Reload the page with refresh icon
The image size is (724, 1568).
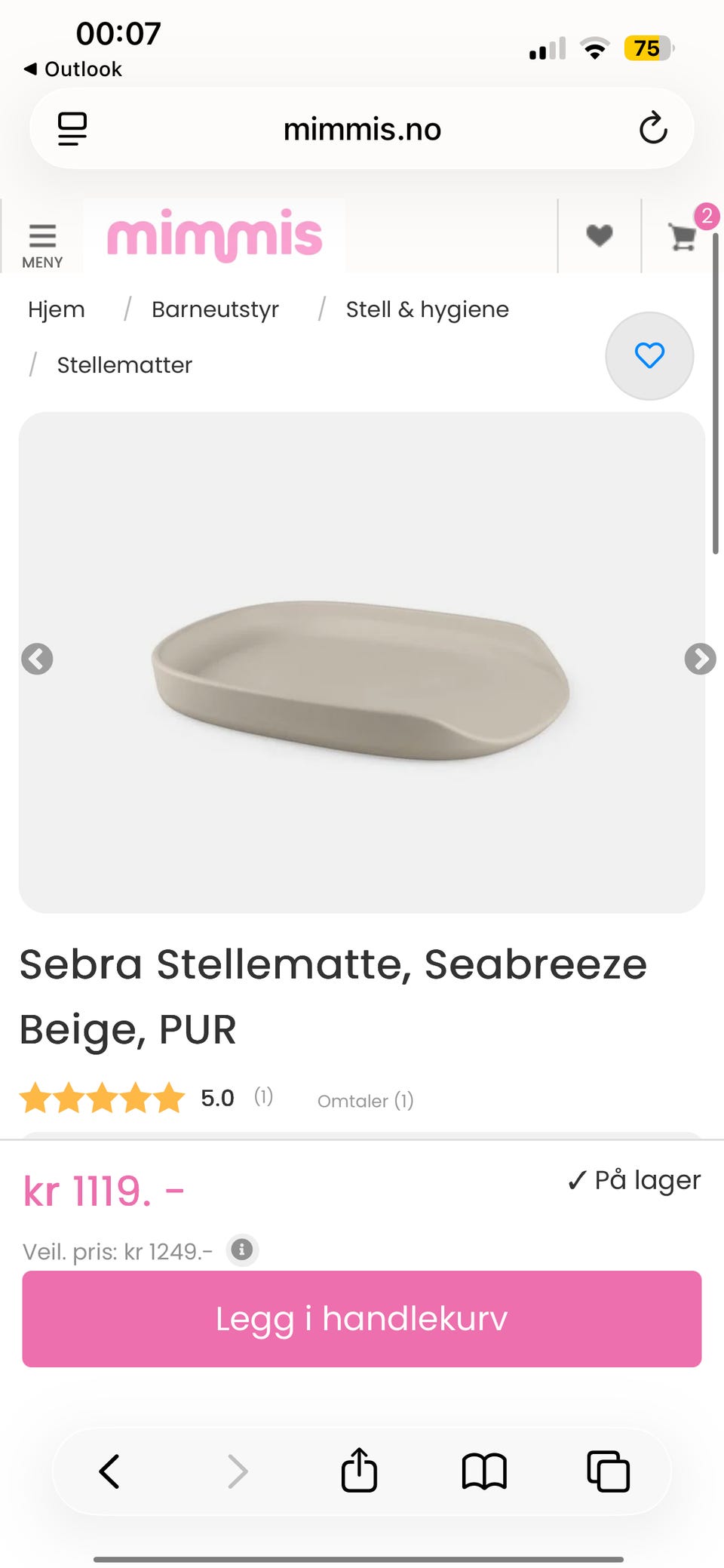click(653, 128)
